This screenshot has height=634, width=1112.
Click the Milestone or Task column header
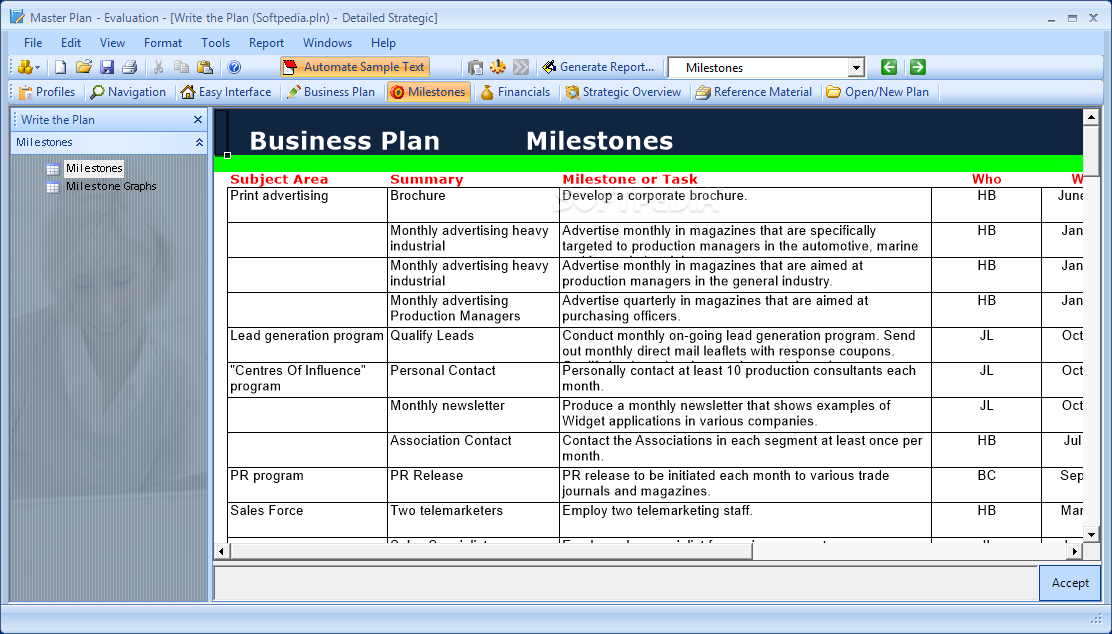pos(630,179)
